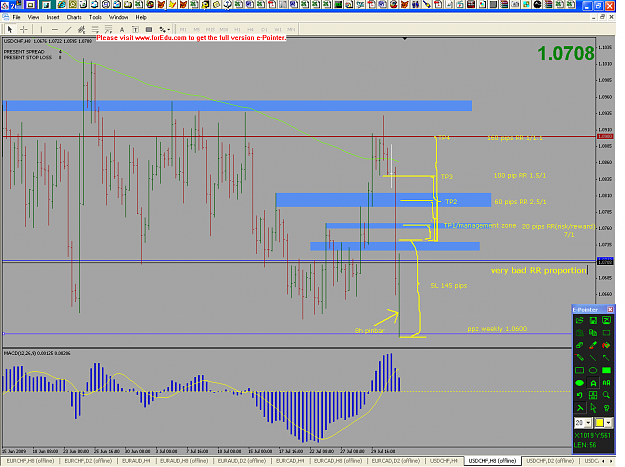Open the Charts menu
Image resolution: width=625 pixels, height=467 pixels.
click(74, 17)
